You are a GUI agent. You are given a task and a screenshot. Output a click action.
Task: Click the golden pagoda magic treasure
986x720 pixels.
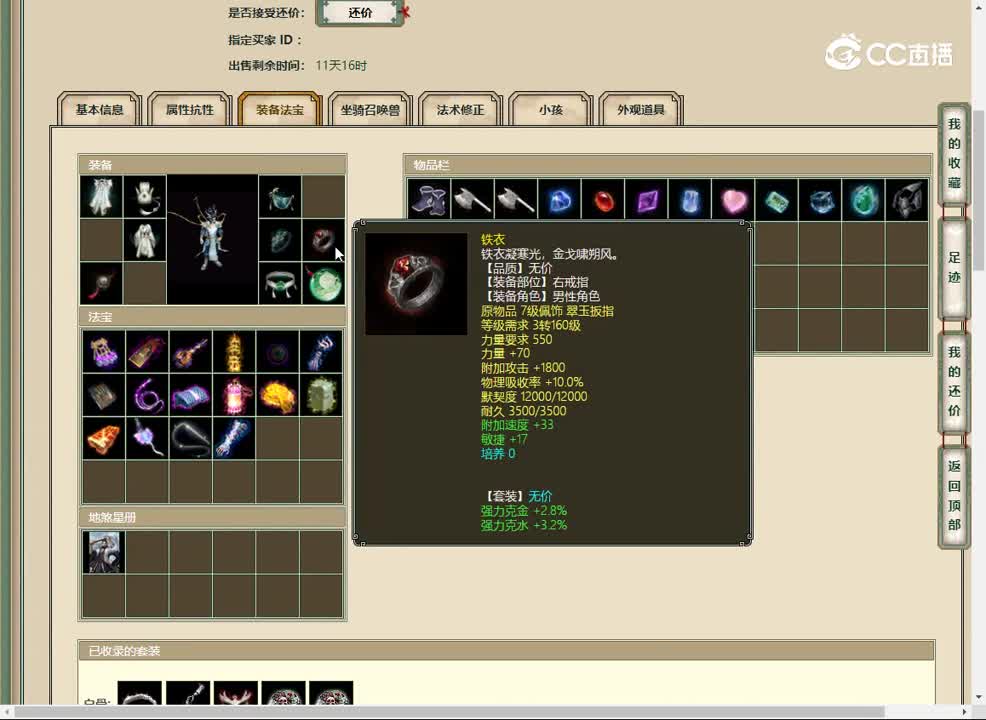[x=234, y=351]
